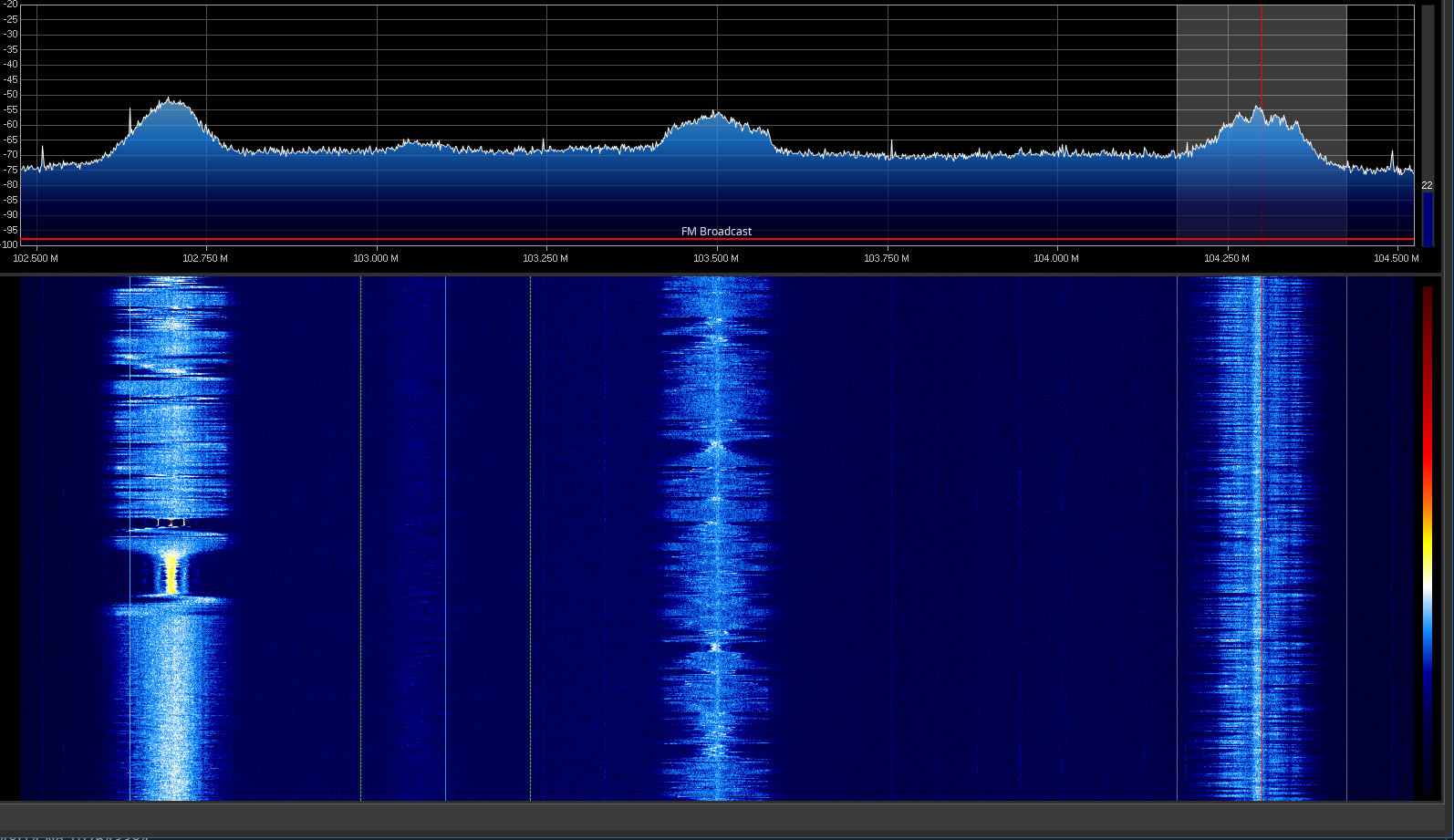This screenshot has height=840, width=1454.
Task: Click the waterfall color scale bar
Action: tap(1428, 540)
